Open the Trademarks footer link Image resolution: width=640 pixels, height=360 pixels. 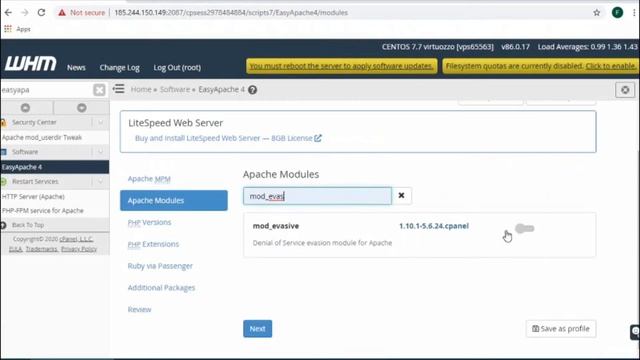click(42, 249)
